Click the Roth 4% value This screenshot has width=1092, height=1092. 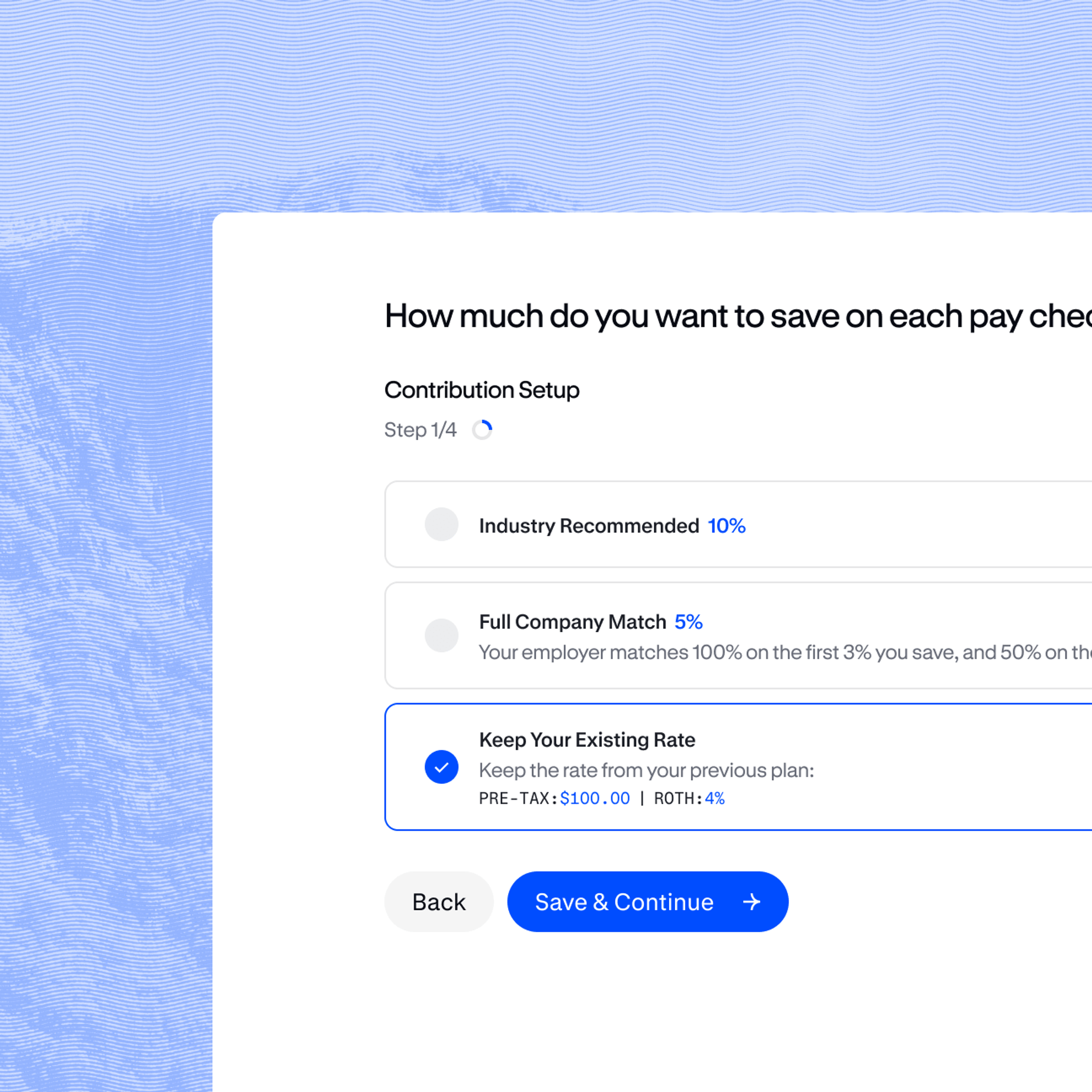click(x=714, y=798)
